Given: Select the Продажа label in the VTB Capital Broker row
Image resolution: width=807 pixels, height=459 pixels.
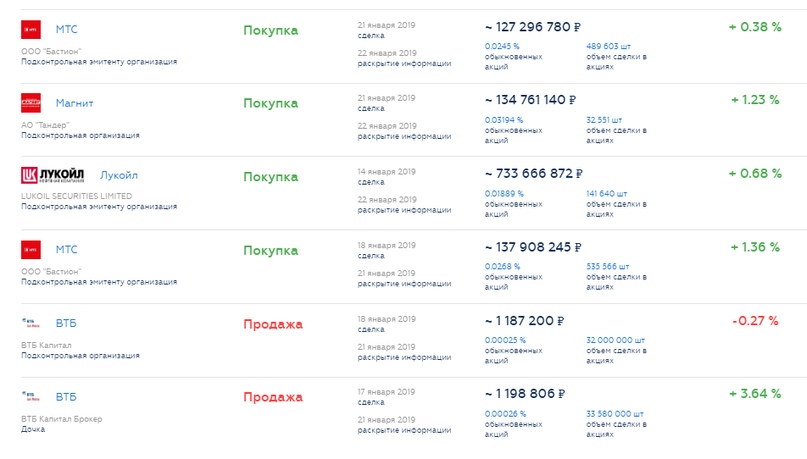Looking at the screenshot, I should [272, 397].
